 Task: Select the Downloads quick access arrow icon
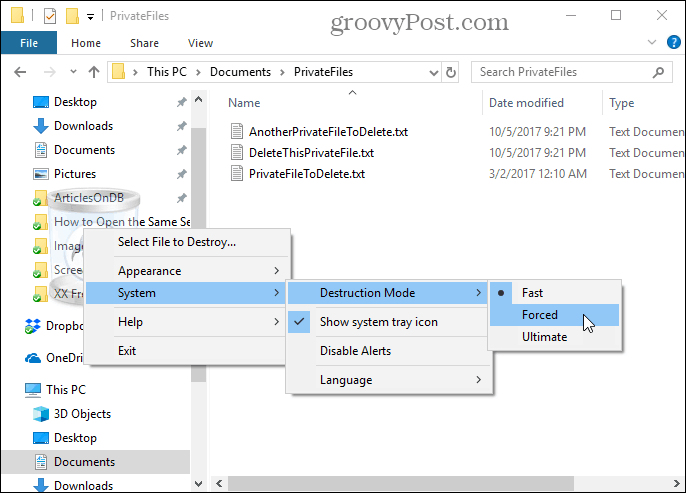pos(41,126)
